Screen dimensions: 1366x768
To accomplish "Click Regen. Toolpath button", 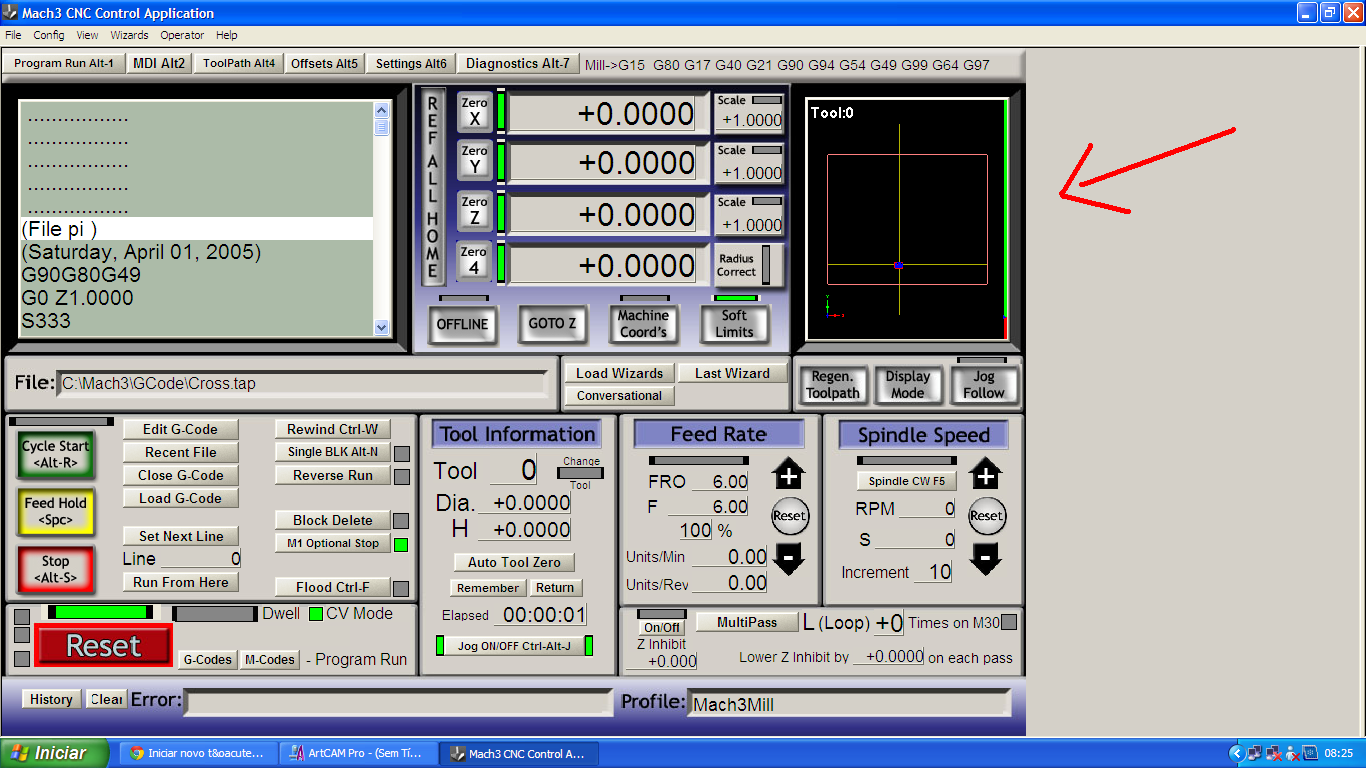I will [832, 385].
